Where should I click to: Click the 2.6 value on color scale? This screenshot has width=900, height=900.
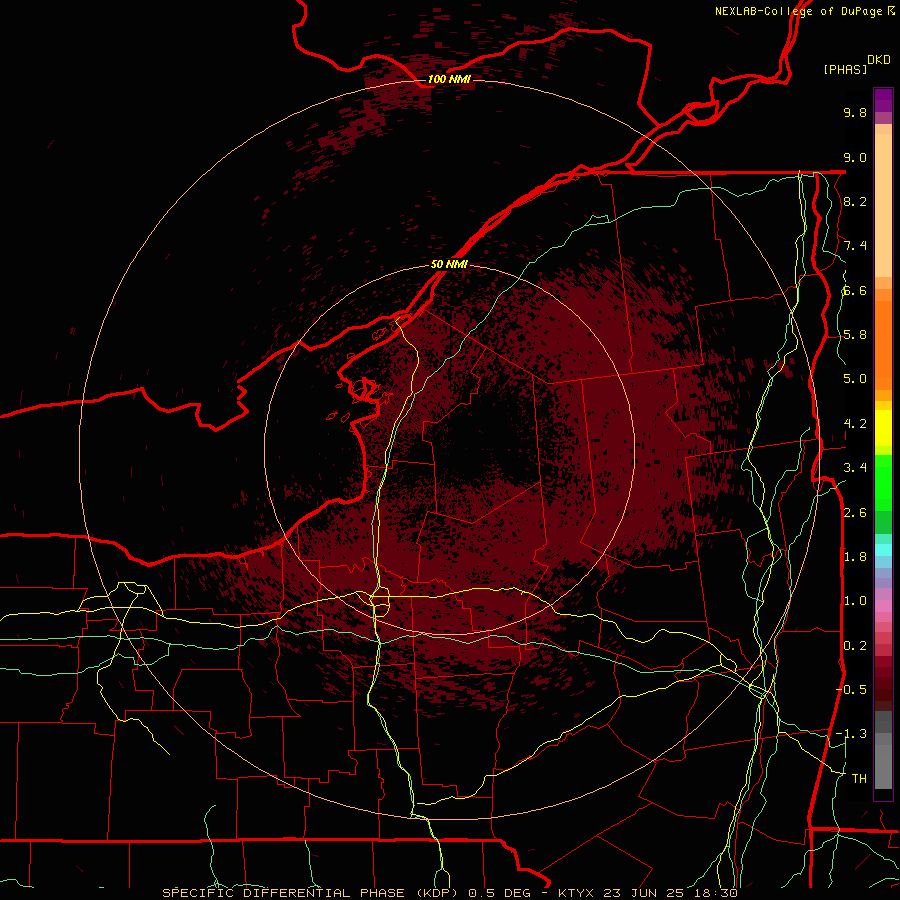point(855,513)
